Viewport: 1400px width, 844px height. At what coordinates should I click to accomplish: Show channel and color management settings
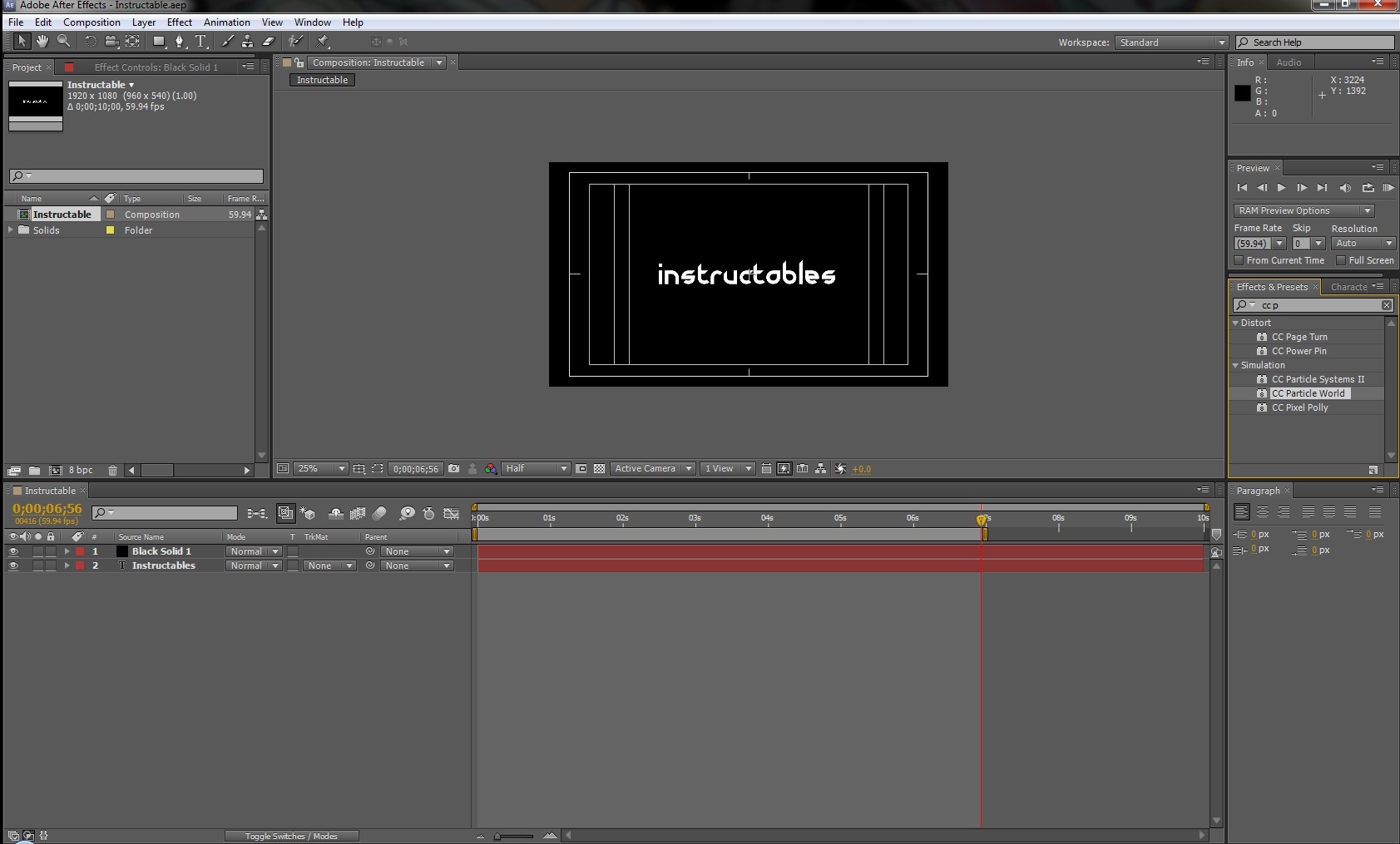pos(491,469)
